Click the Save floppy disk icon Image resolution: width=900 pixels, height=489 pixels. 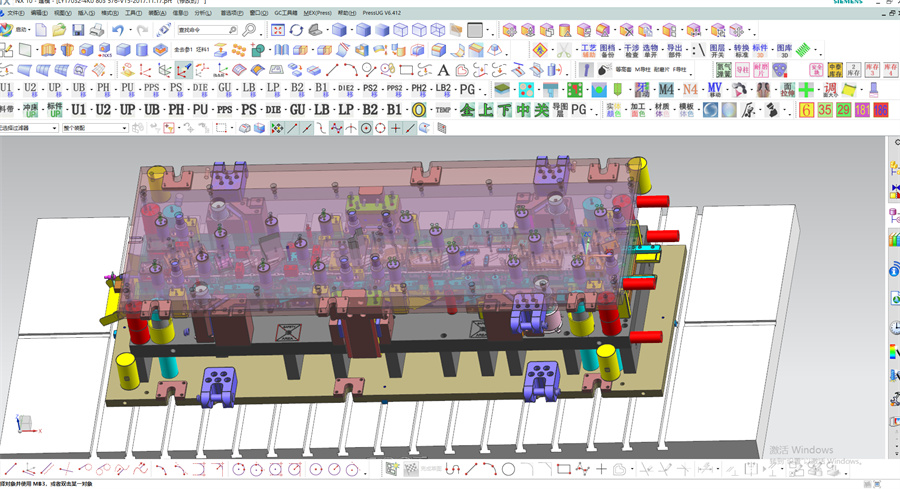coord(79,30)
